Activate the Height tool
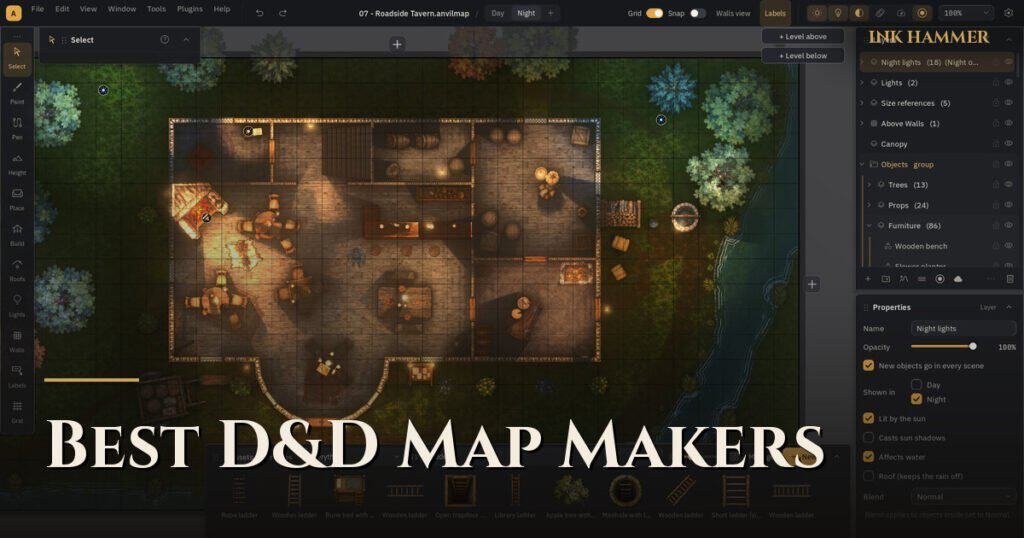1024x538 pixels. click(17, 164)
